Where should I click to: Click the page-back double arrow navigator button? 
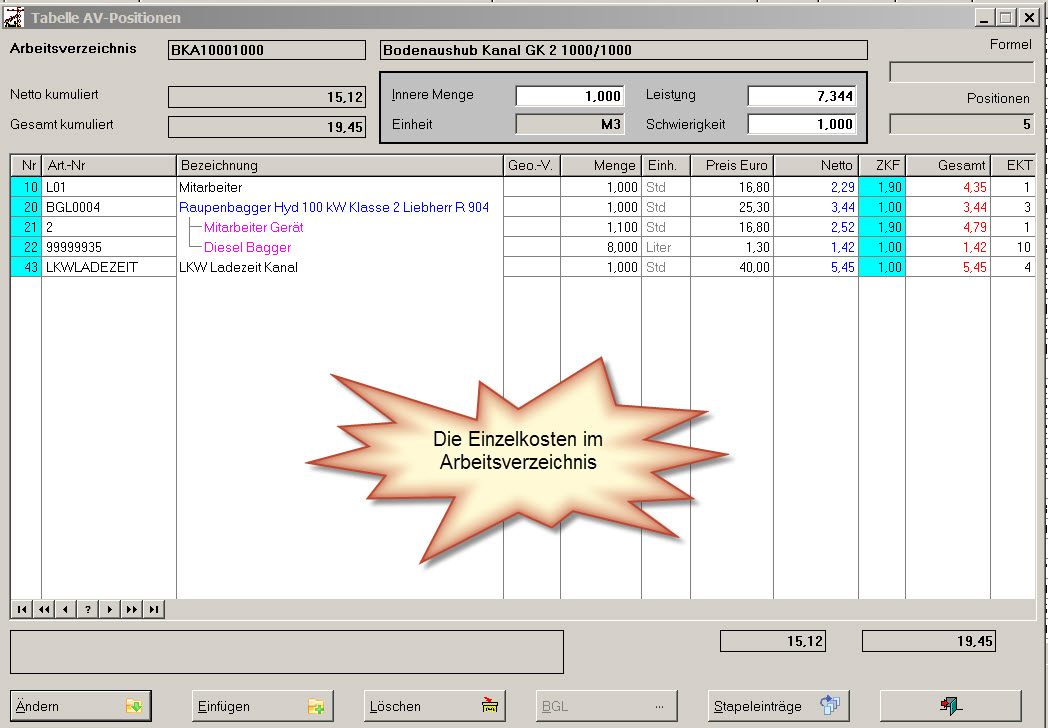[x=44, y=609]
